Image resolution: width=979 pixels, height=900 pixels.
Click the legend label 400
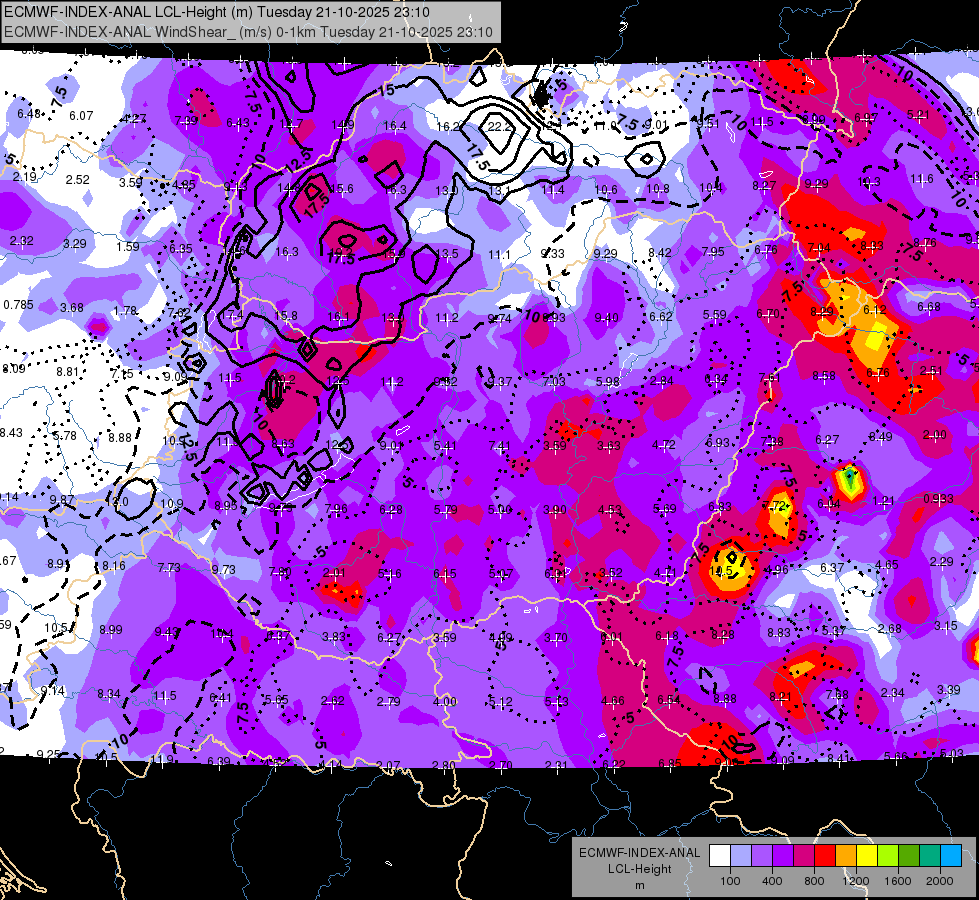[x=772, y=881]
